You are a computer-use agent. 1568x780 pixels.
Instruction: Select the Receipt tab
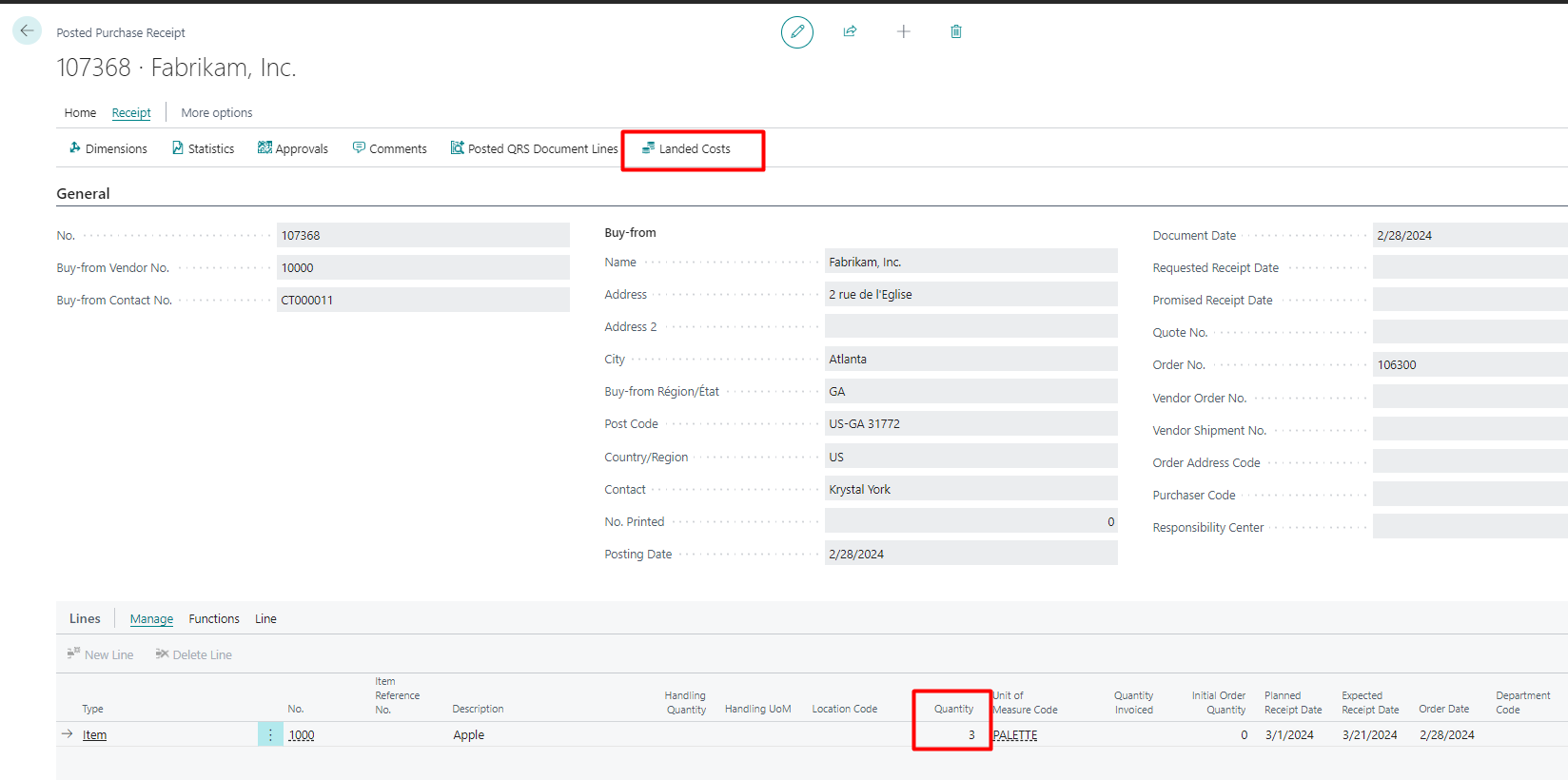(x=131, y=112)
